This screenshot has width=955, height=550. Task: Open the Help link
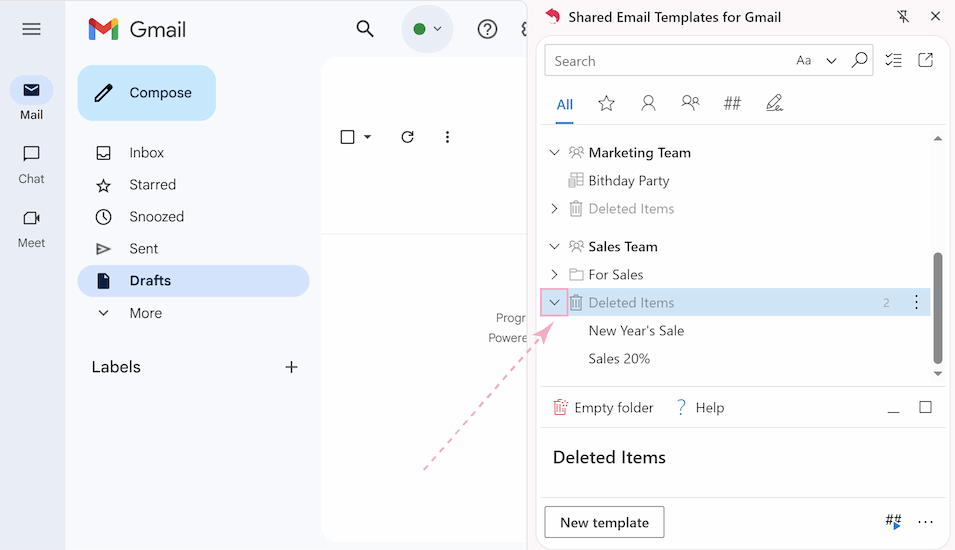700,407
